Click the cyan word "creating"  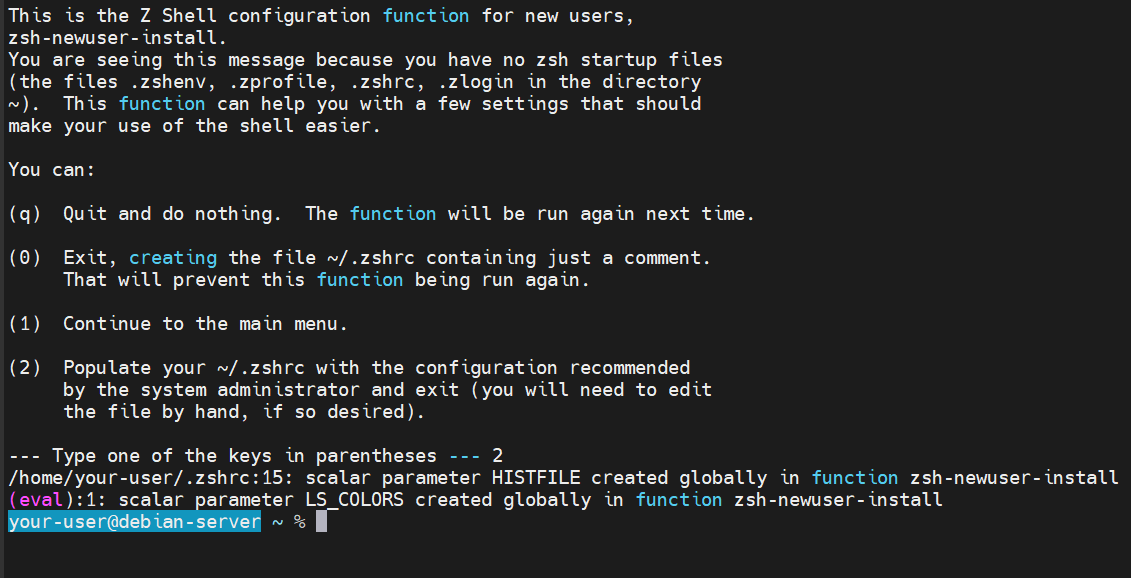(172, 258)
